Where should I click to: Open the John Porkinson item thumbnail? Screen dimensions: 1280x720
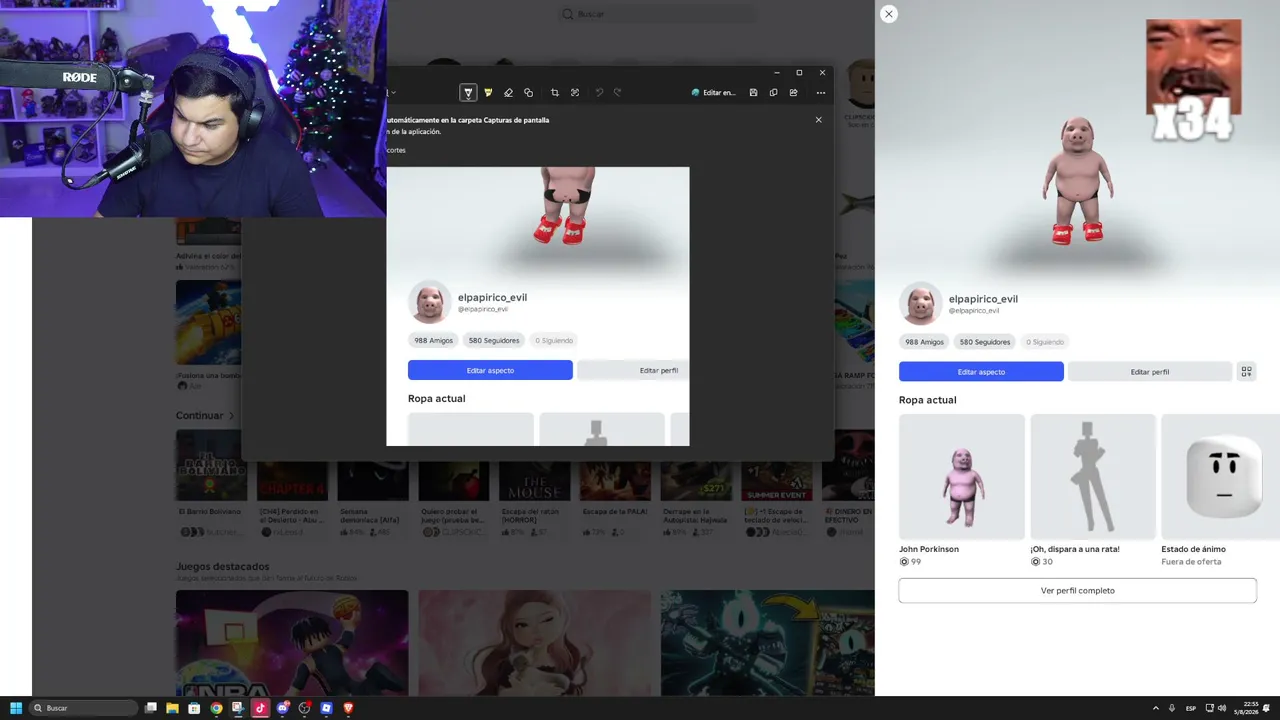pyautogui.click(x=962, y=477)
